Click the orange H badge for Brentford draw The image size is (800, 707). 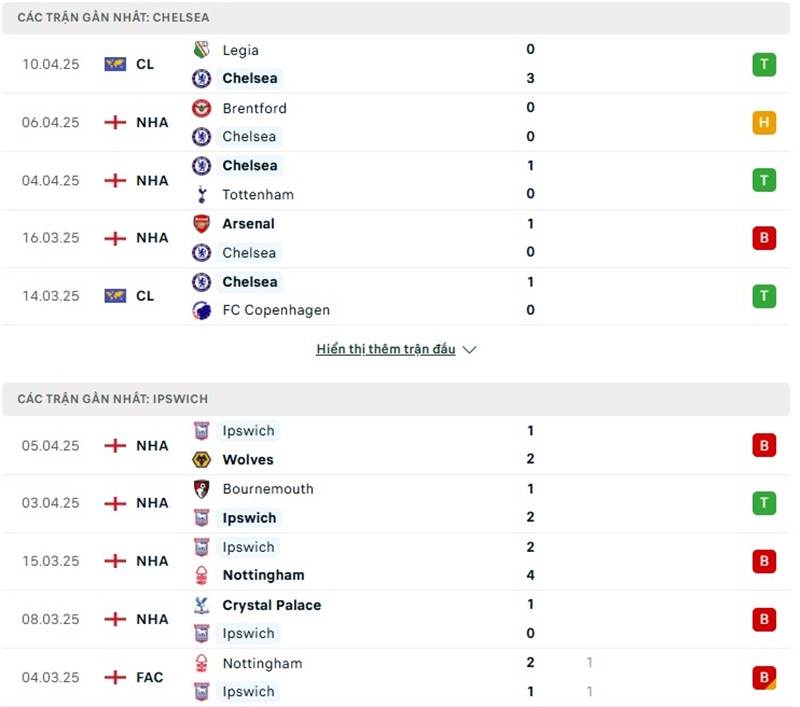[x=764, y=123]
